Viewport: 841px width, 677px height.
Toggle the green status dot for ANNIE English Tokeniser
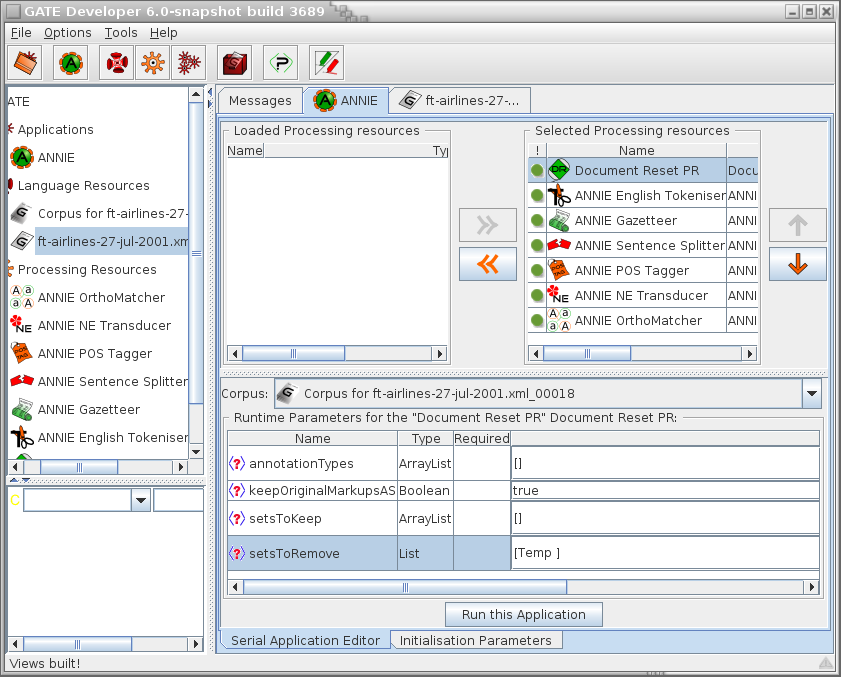pyautogui.click(x=537, y=195)
